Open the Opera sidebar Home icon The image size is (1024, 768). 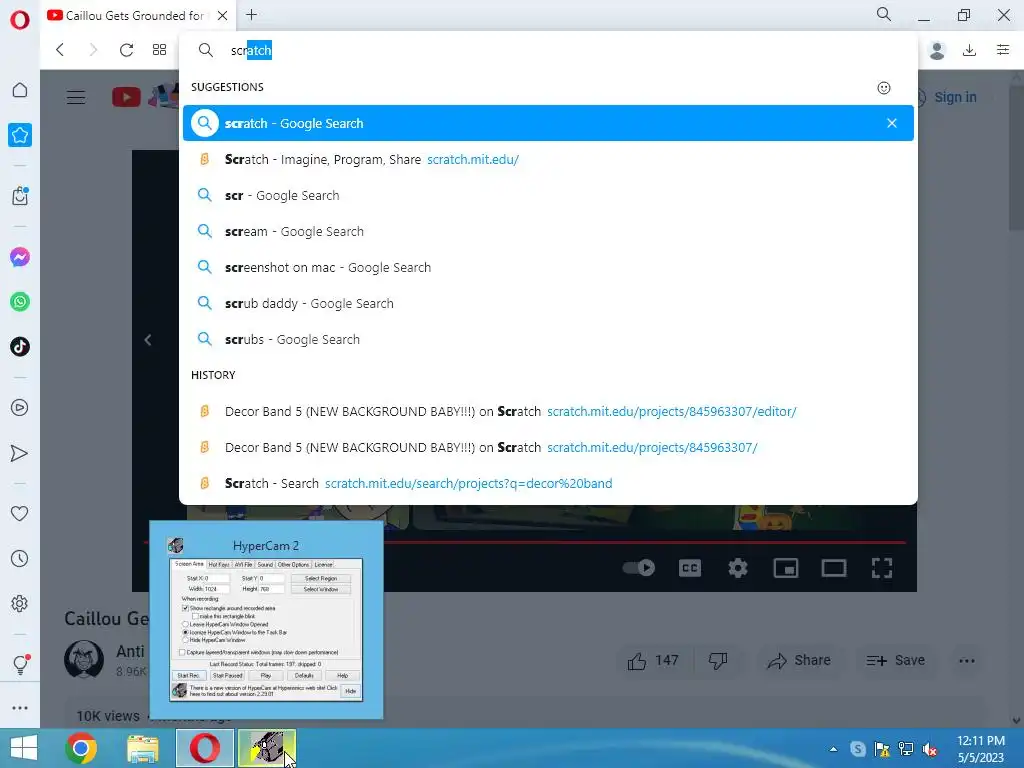pyautogui.click(x=20, y=90)
